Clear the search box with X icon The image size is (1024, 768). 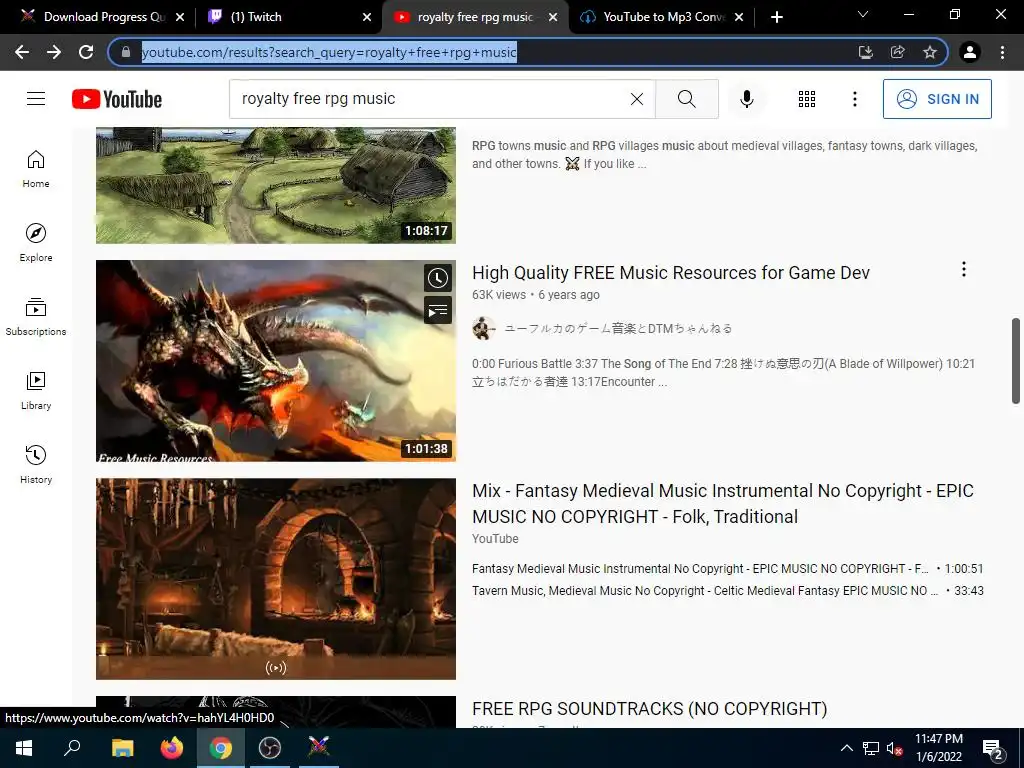click(x=637, y=99)
